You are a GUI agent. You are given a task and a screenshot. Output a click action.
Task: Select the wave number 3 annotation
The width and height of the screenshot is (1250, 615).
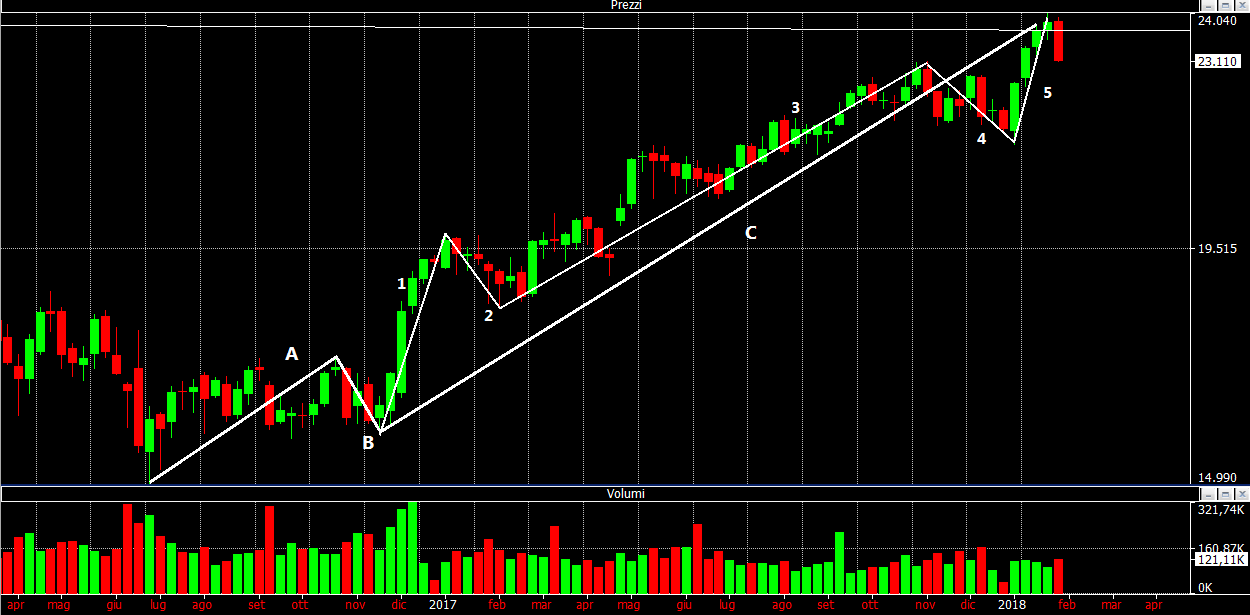pyautogui.click(x=795, y=108)
